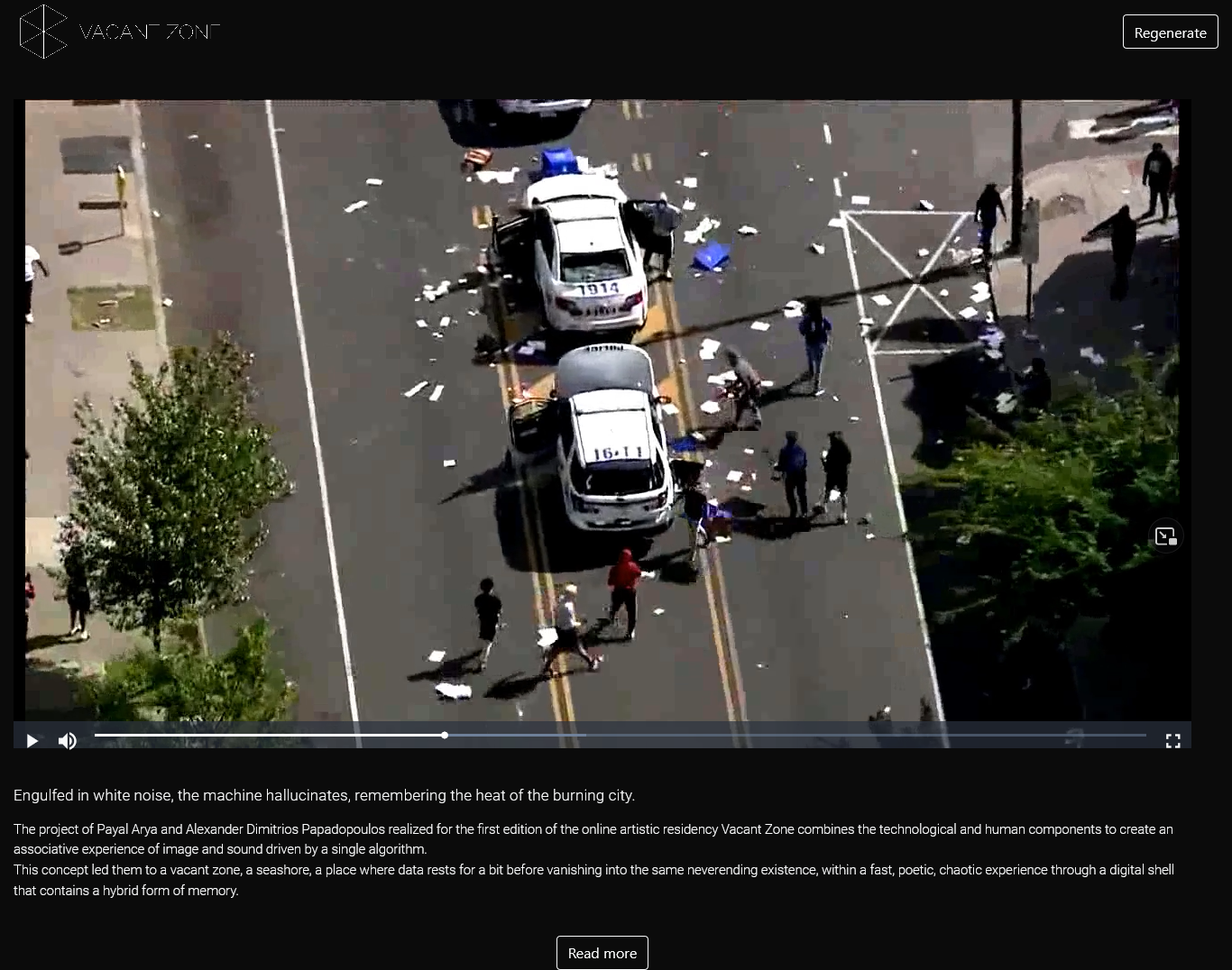Click the Vacant Zone cube logo icon

click(43, 32)
